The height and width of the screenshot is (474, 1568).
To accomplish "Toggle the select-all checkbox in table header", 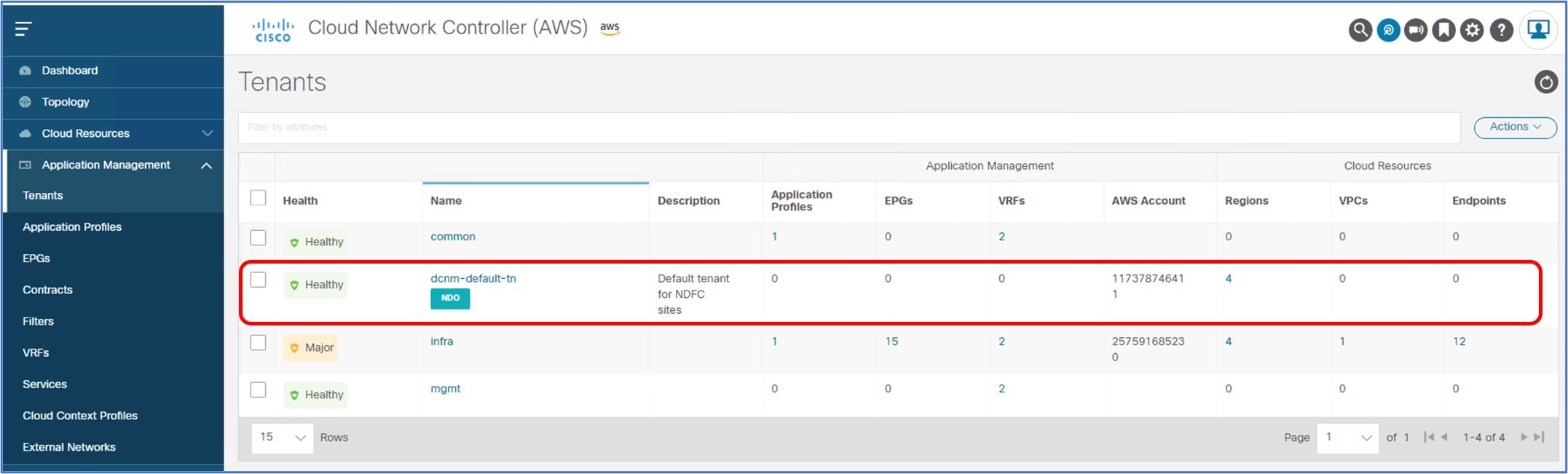I will pos(258,198).
